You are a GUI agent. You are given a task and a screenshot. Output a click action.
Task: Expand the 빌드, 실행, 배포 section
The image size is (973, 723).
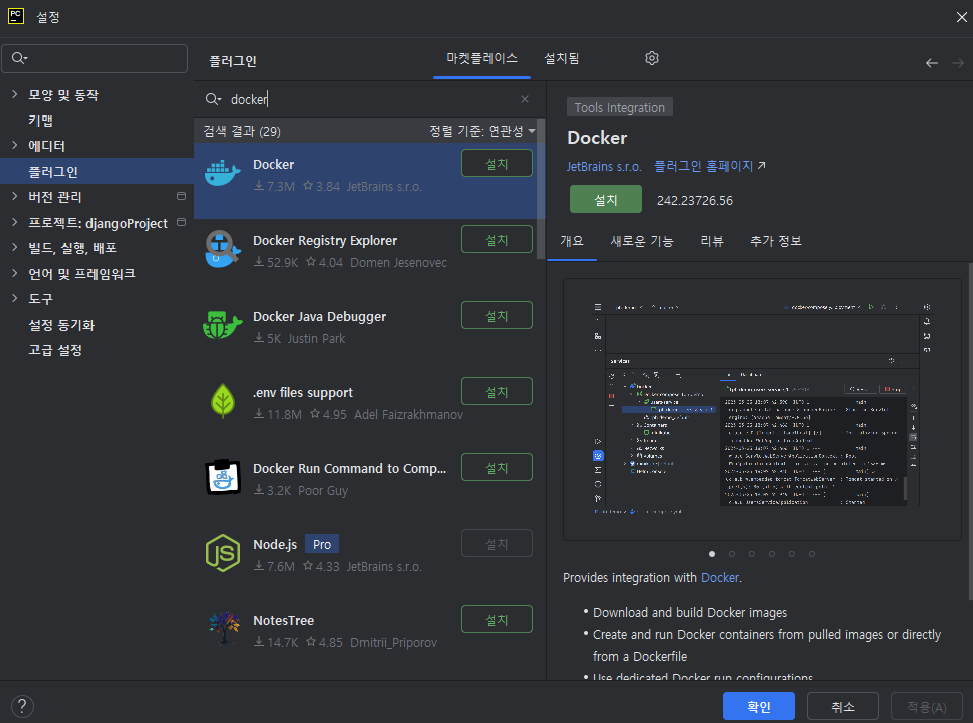pos(15,247)
